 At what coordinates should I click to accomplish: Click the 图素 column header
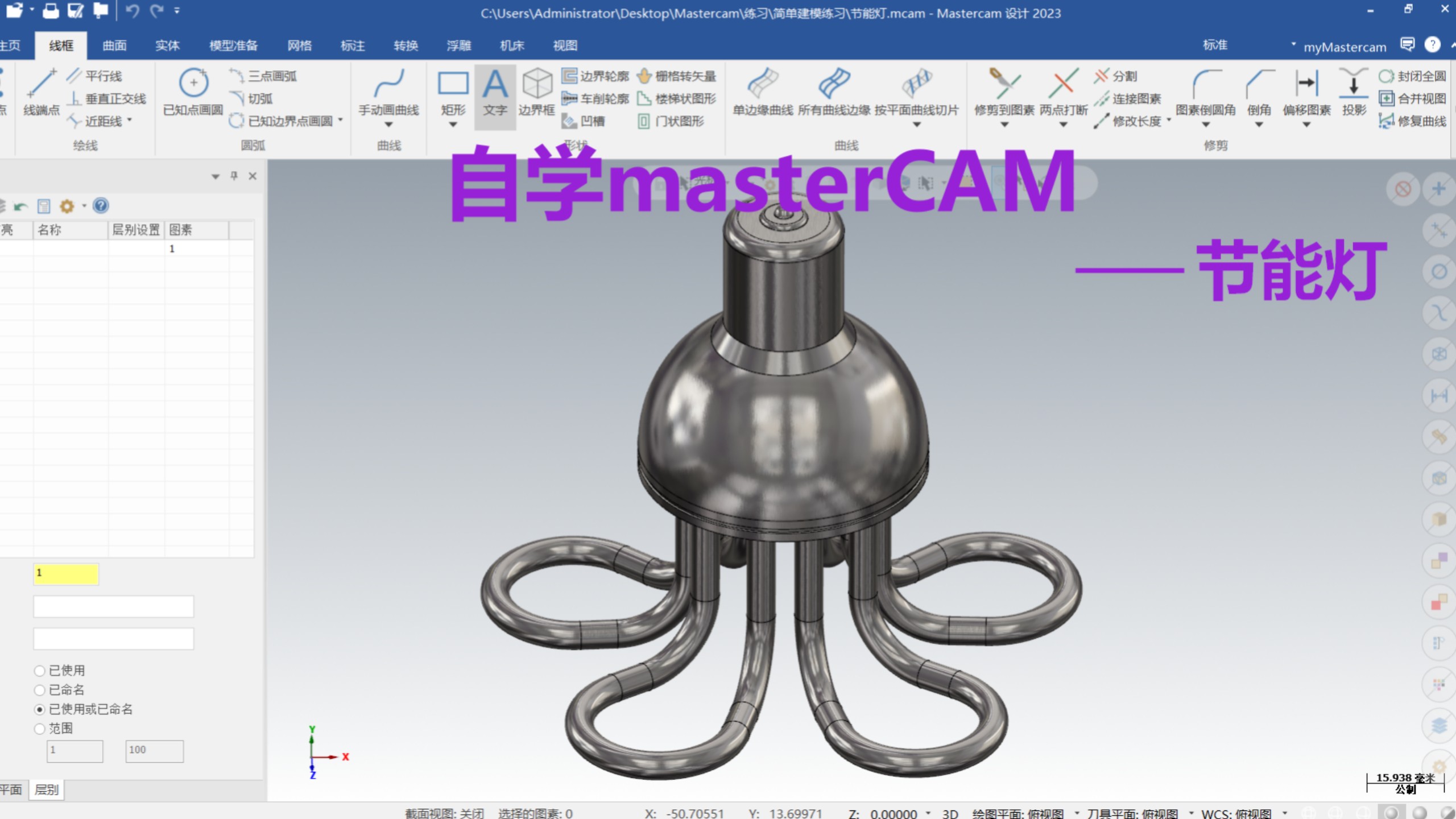(x=197, y=230)
